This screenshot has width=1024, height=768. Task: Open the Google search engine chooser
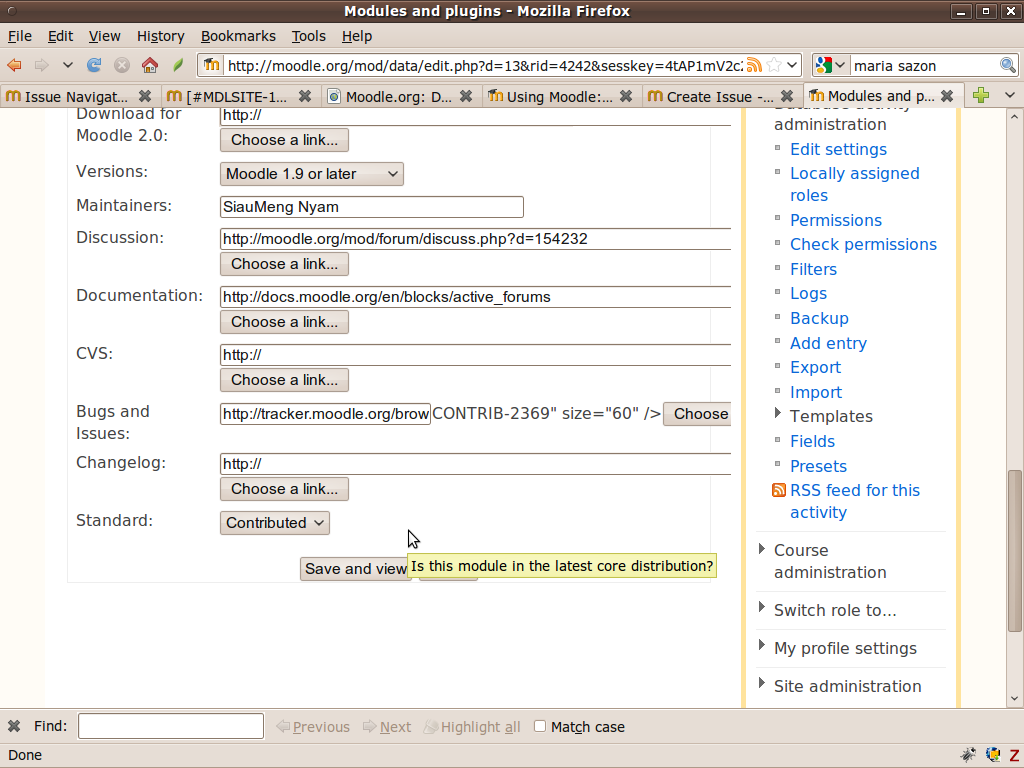tap(831, 65)
